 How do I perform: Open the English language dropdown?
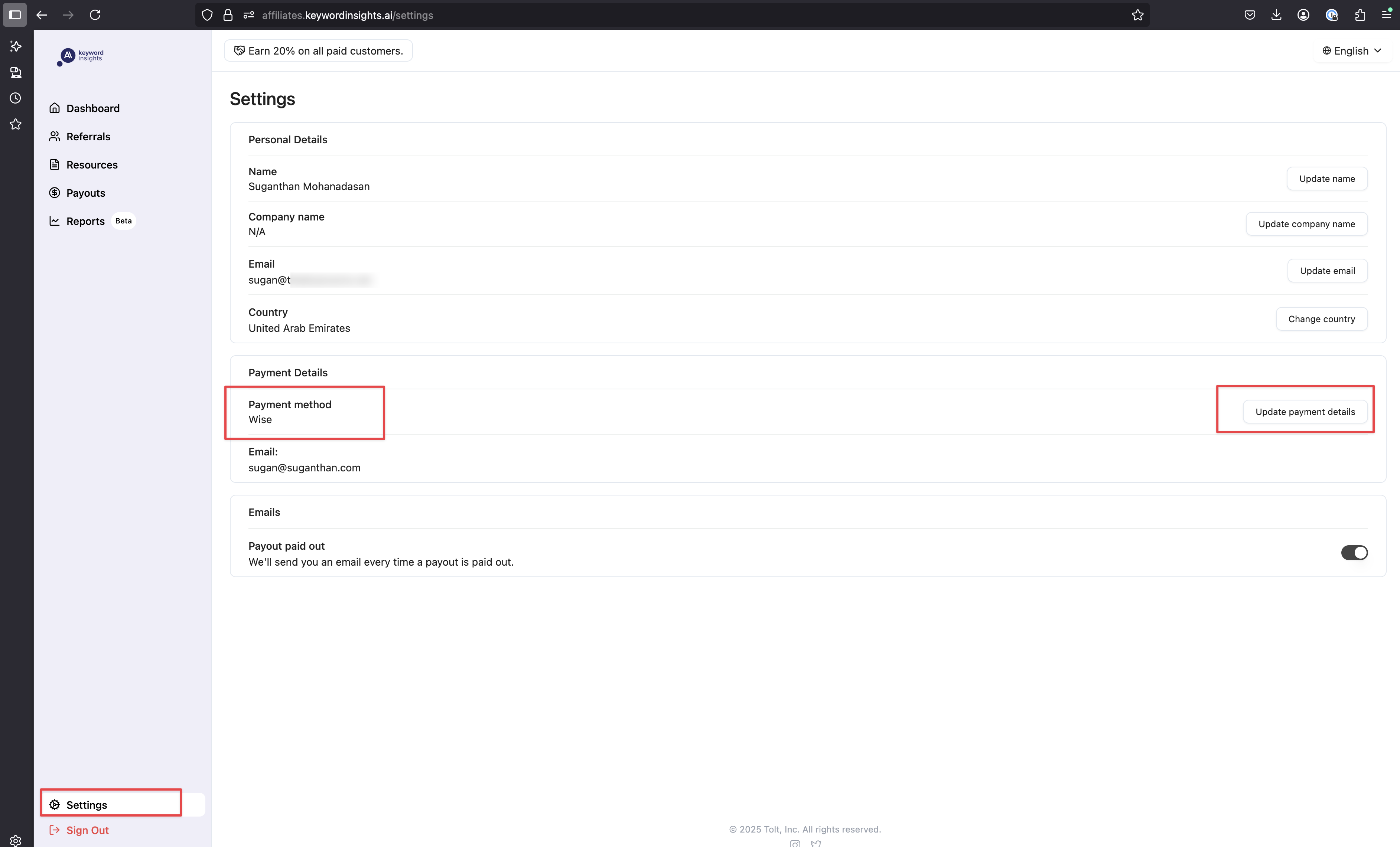[1351, 50]
